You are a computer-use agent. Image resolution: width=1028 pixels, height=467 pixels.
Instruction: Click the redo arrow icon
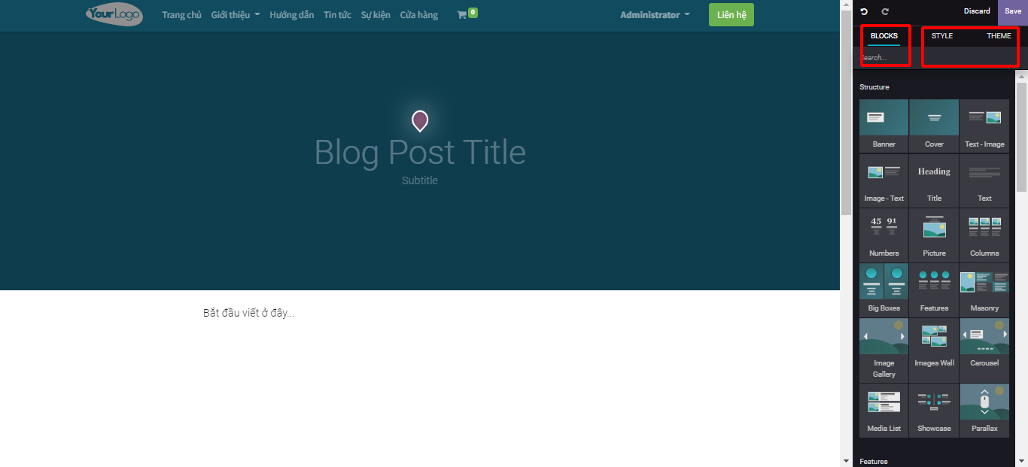click(x=885, y=12)
